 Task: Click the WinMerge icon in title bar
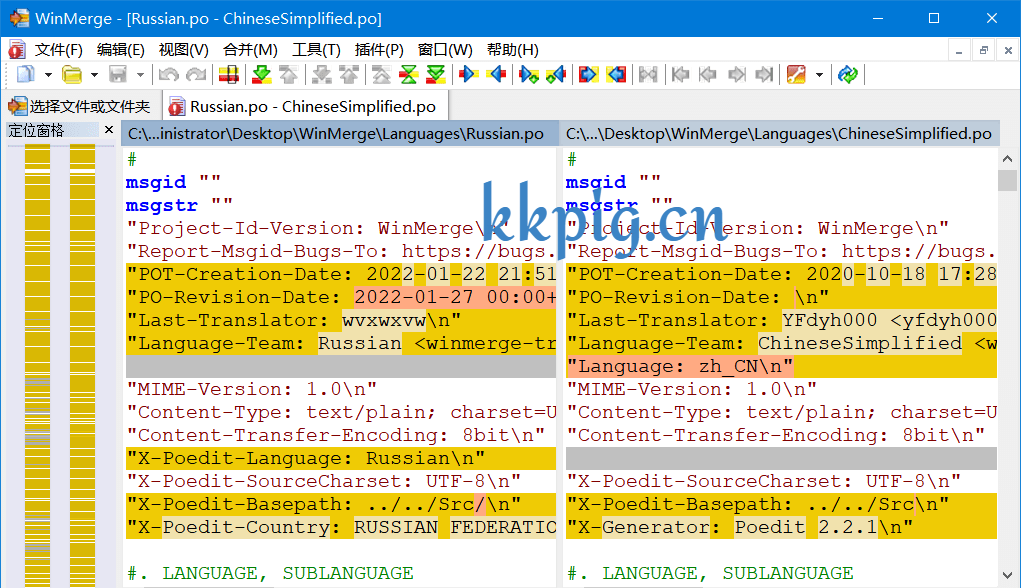(x=19, y=18)
